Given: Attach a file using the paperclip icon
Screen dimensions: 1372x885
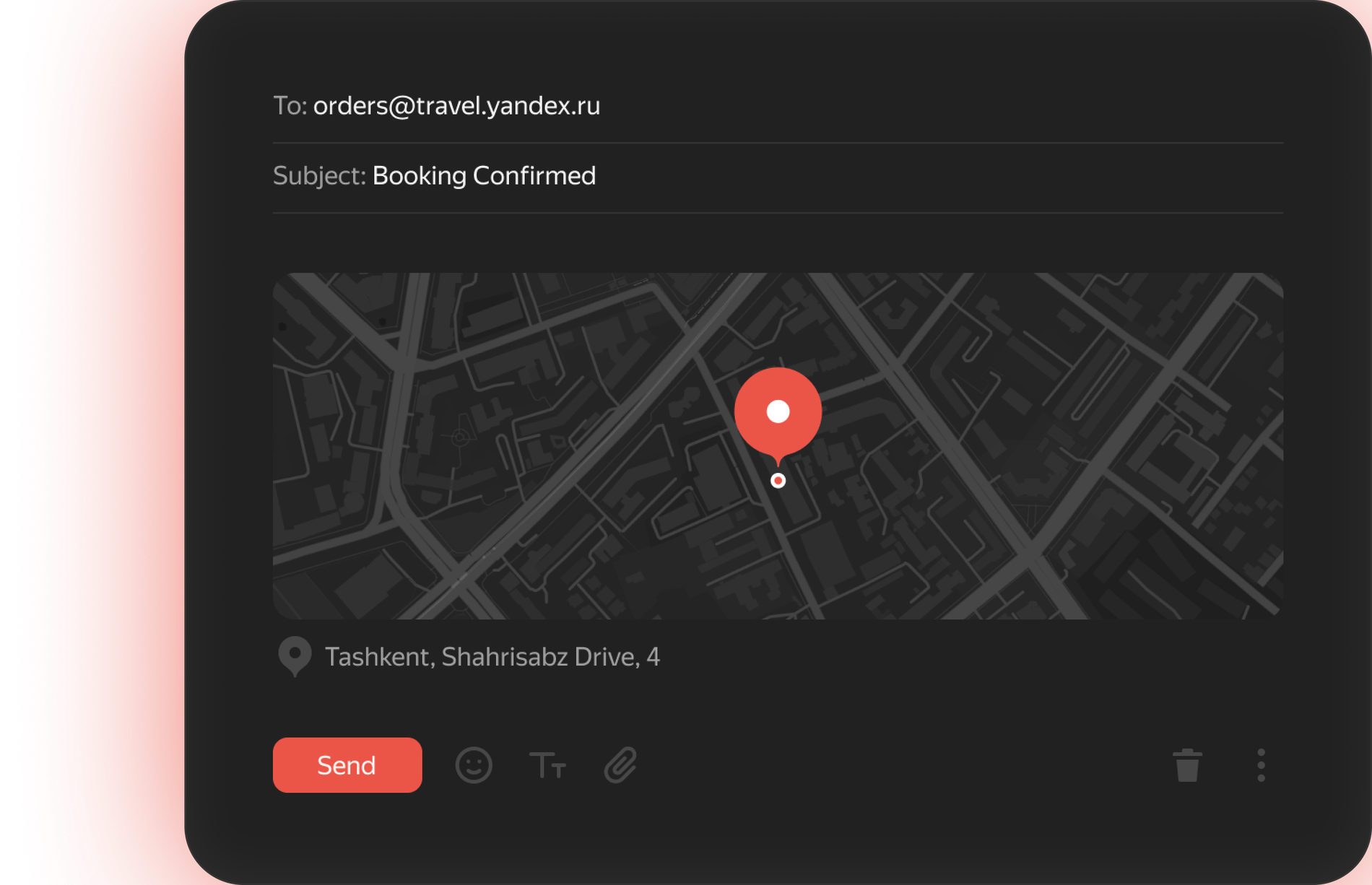Looking at the screenshot, I should [x=620, y=765].
